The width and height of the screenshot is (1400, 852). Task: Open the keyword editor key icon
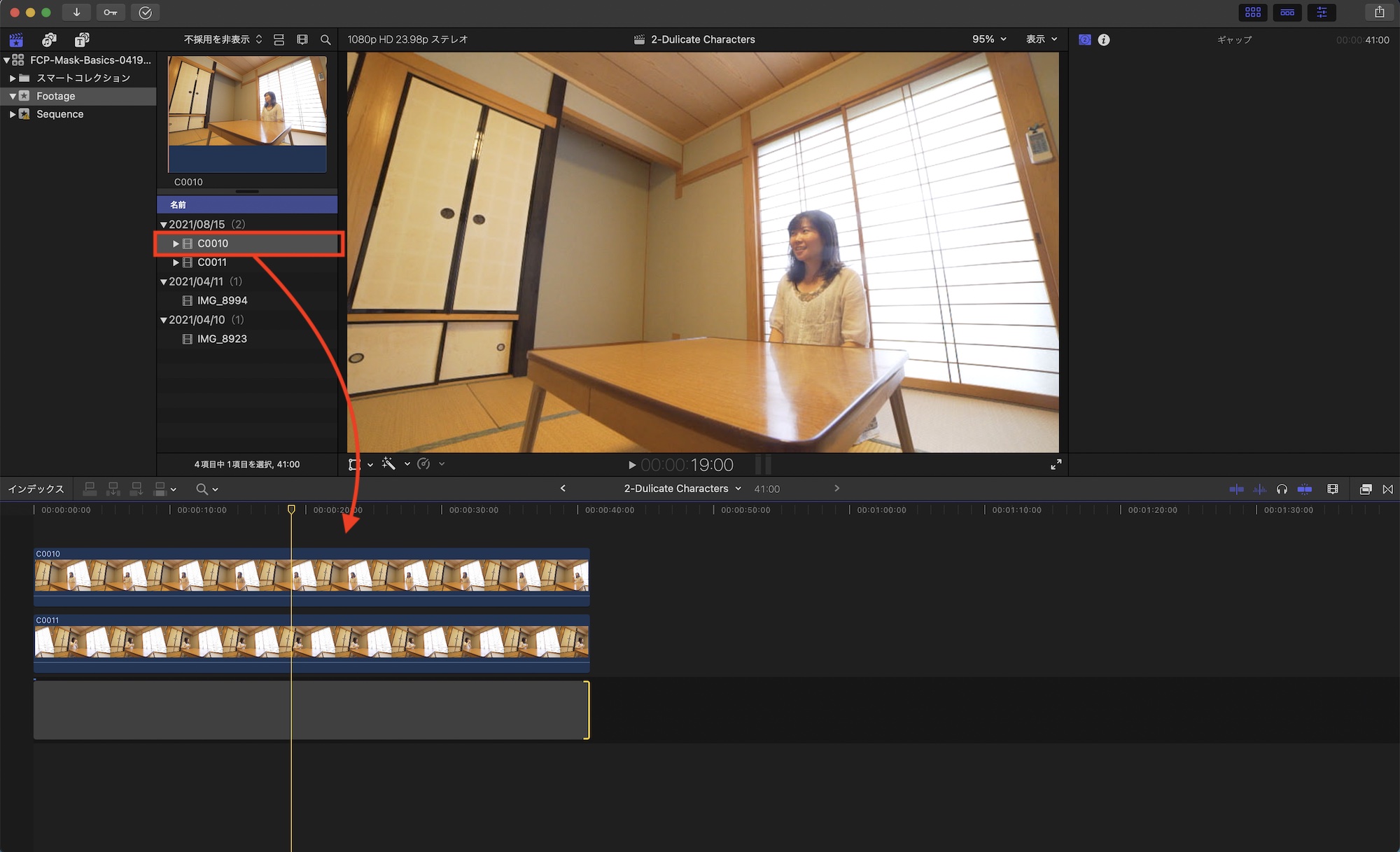[111, 12]
